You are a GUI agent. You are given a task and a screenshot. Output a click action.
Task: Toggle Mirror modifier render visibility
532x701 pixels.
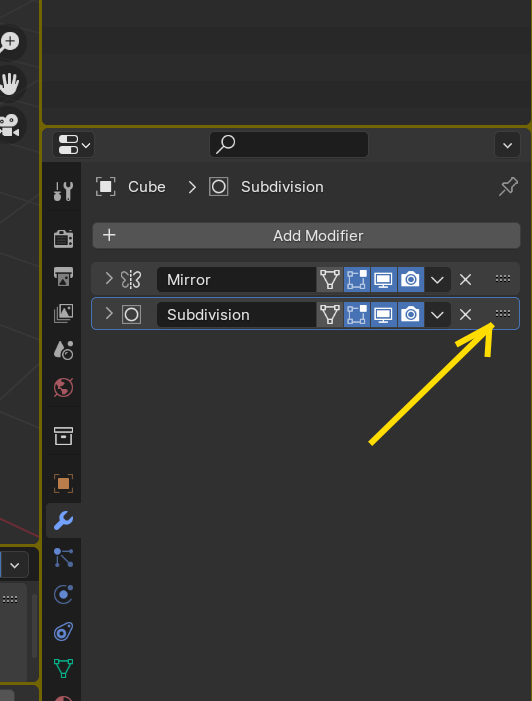click(410, 280)
